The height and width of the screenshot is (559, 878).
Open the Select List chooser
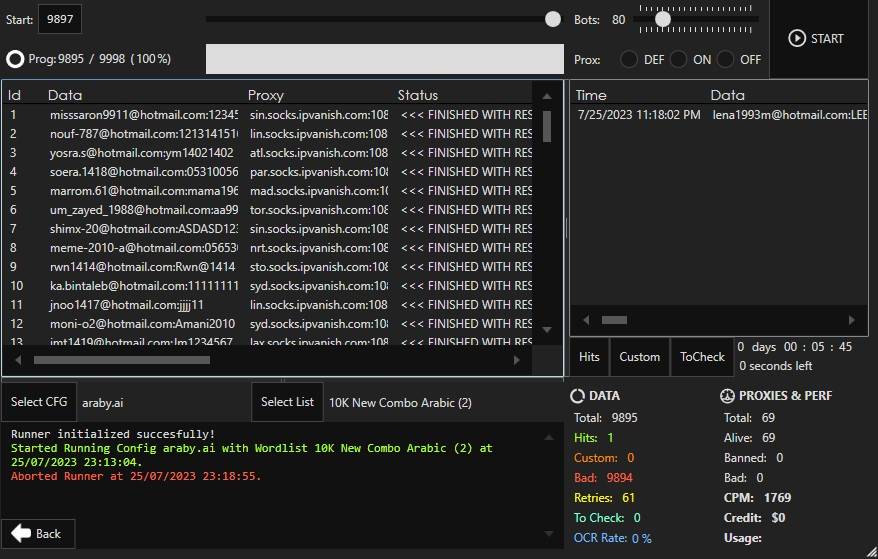click(x=287, y=402)
